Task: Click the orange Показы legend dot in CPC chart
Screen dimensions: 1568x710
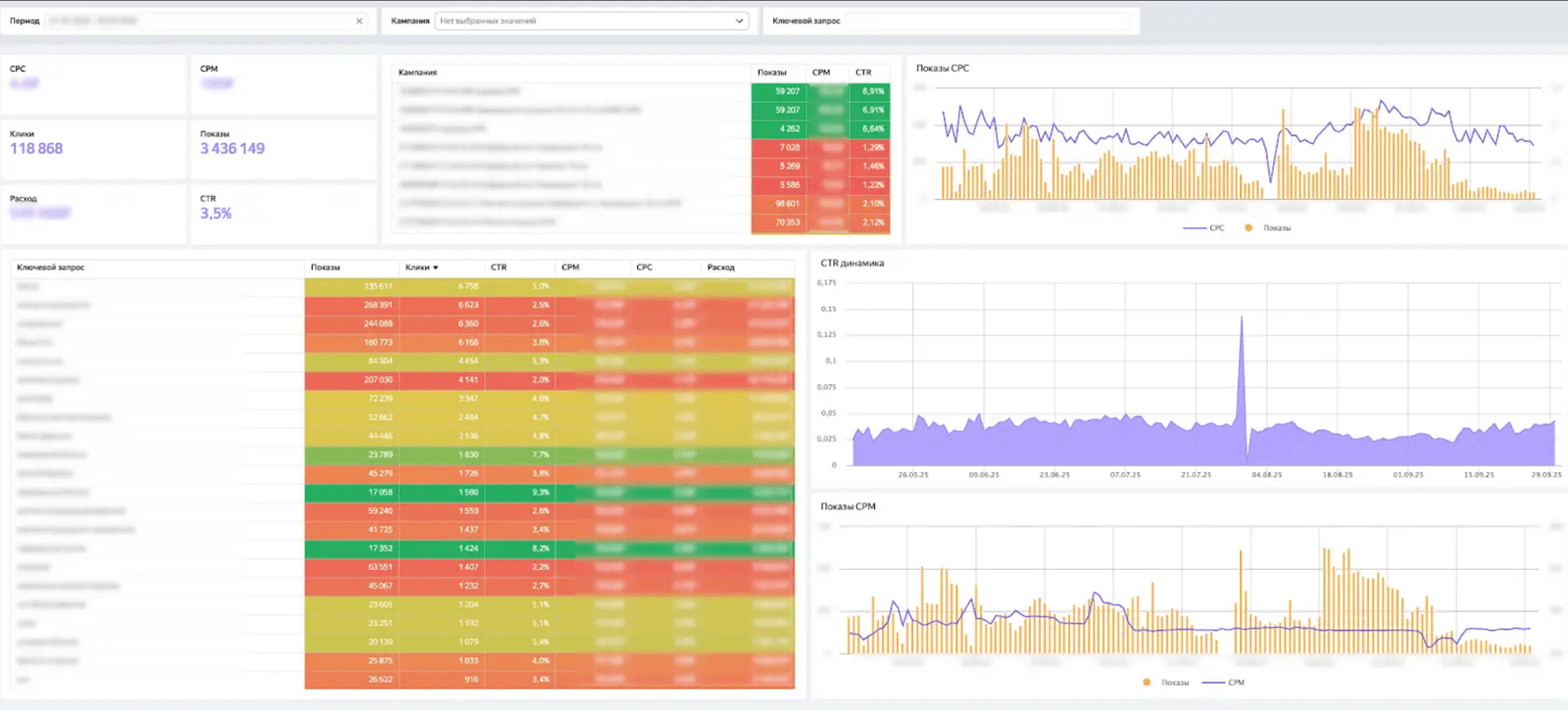Action: pos(1248,227)
